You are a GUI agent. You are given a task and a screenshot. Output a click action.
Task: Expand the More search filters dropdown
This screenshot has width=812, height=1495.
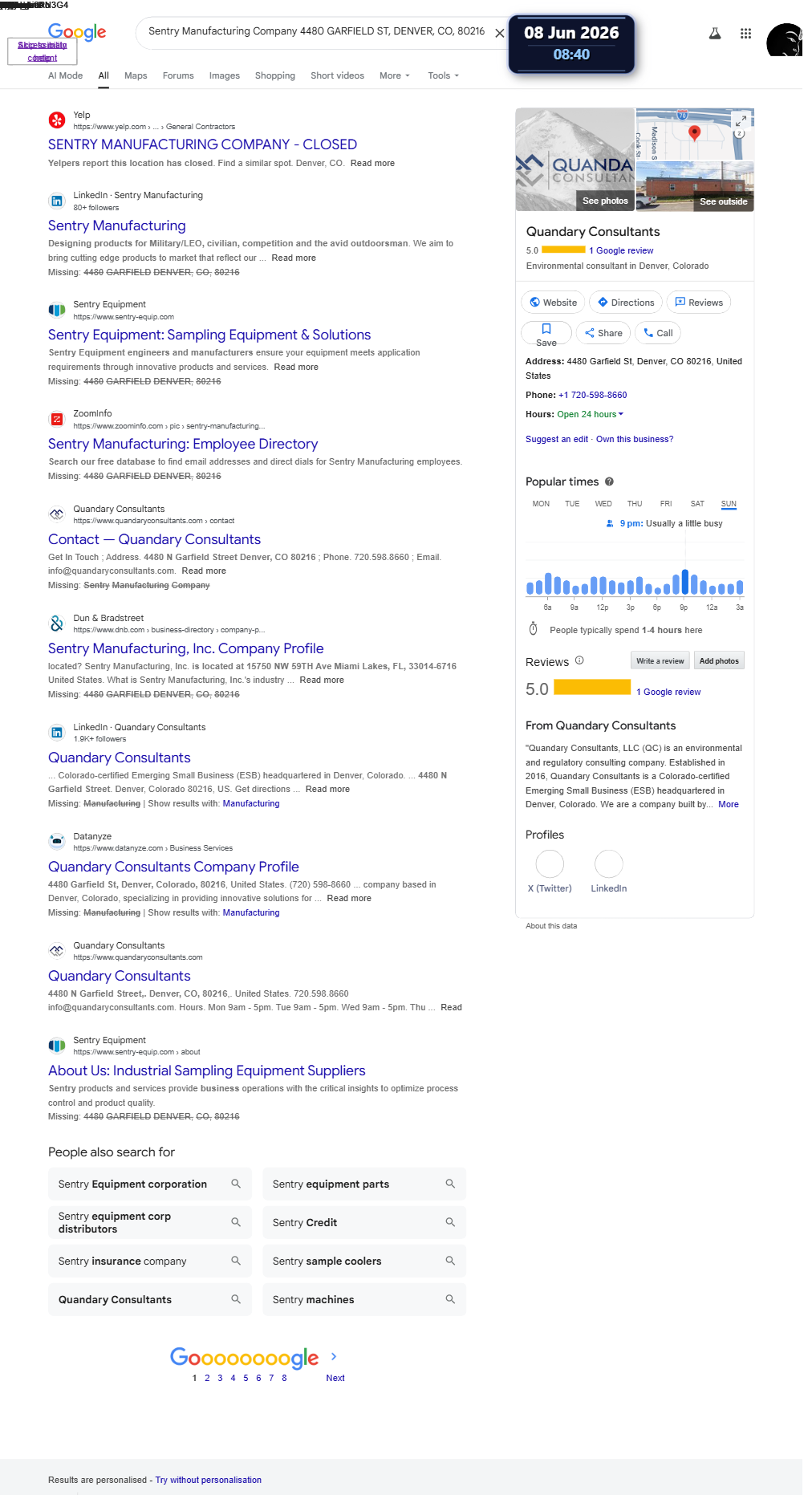[x=394, y=75]
